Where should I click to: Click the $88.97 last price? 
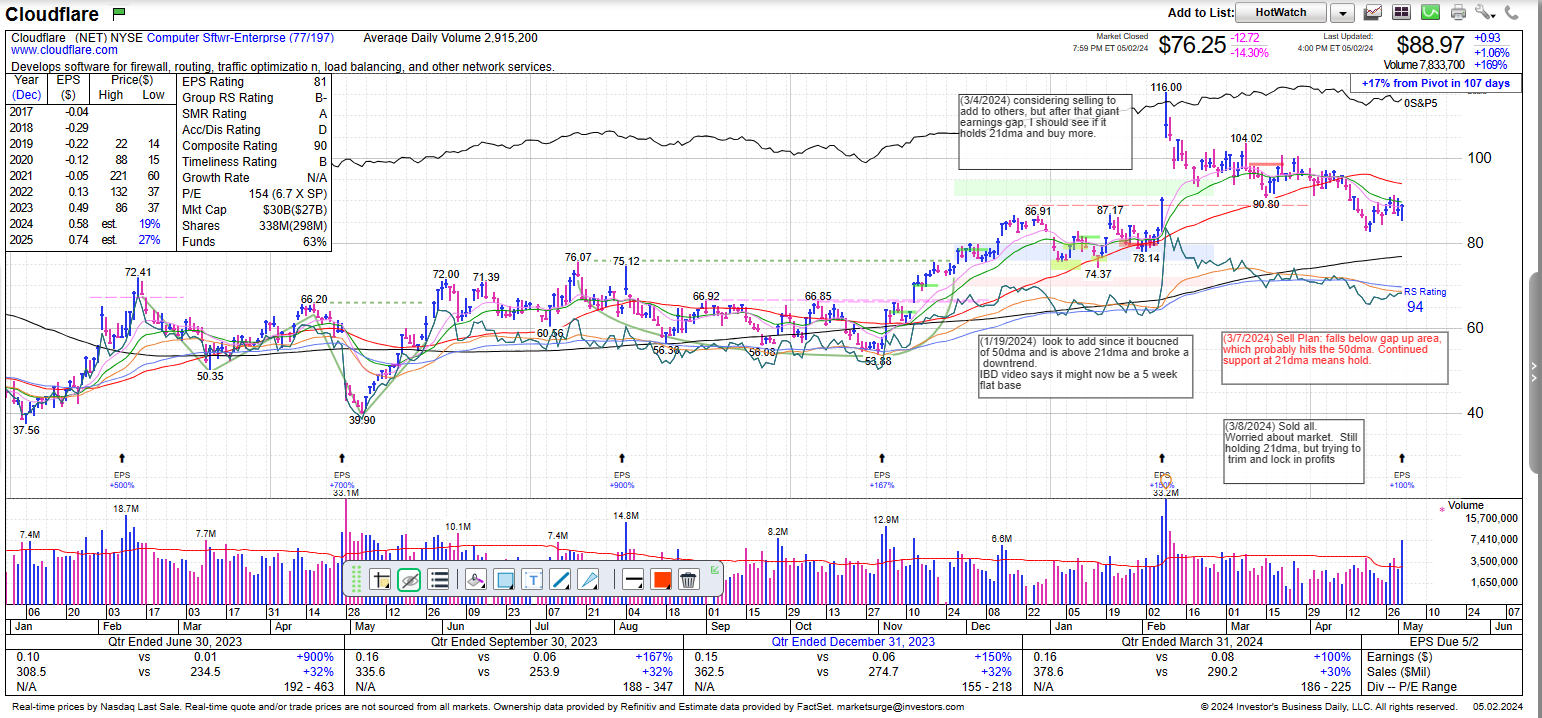click(1430, 45)
